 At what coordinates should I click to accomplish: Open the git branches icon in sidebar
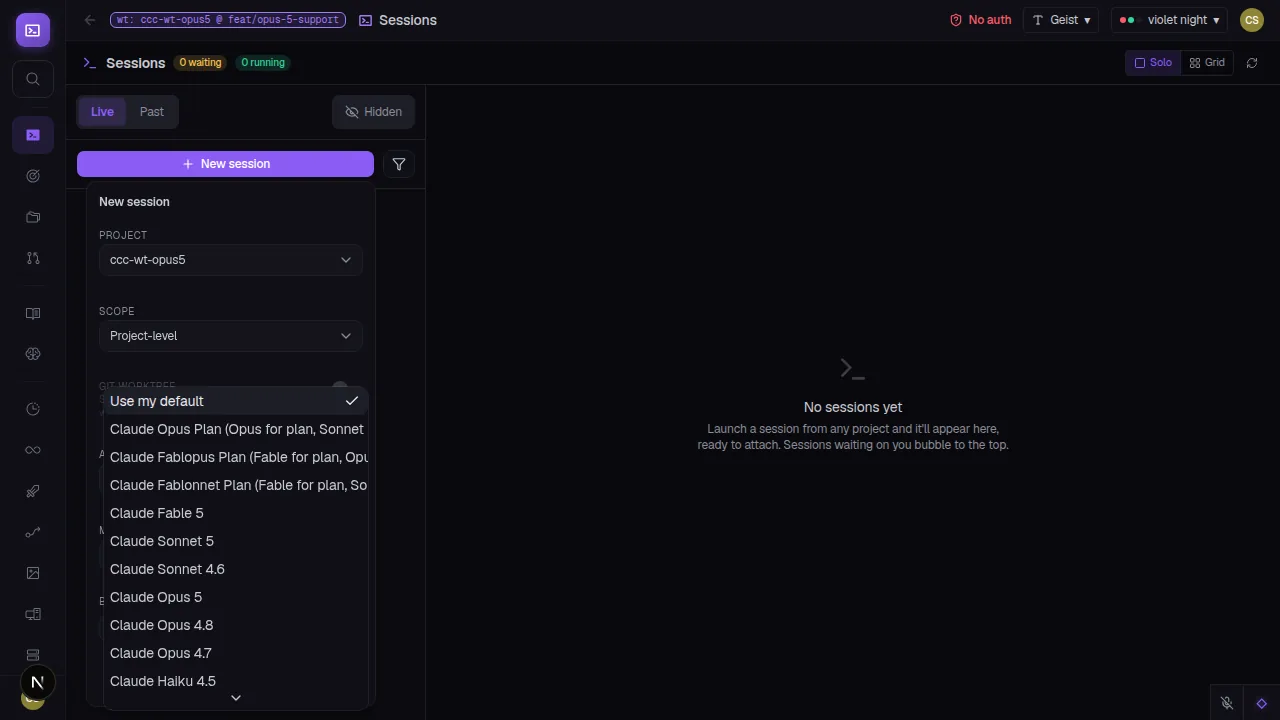[x=33, y=258]
